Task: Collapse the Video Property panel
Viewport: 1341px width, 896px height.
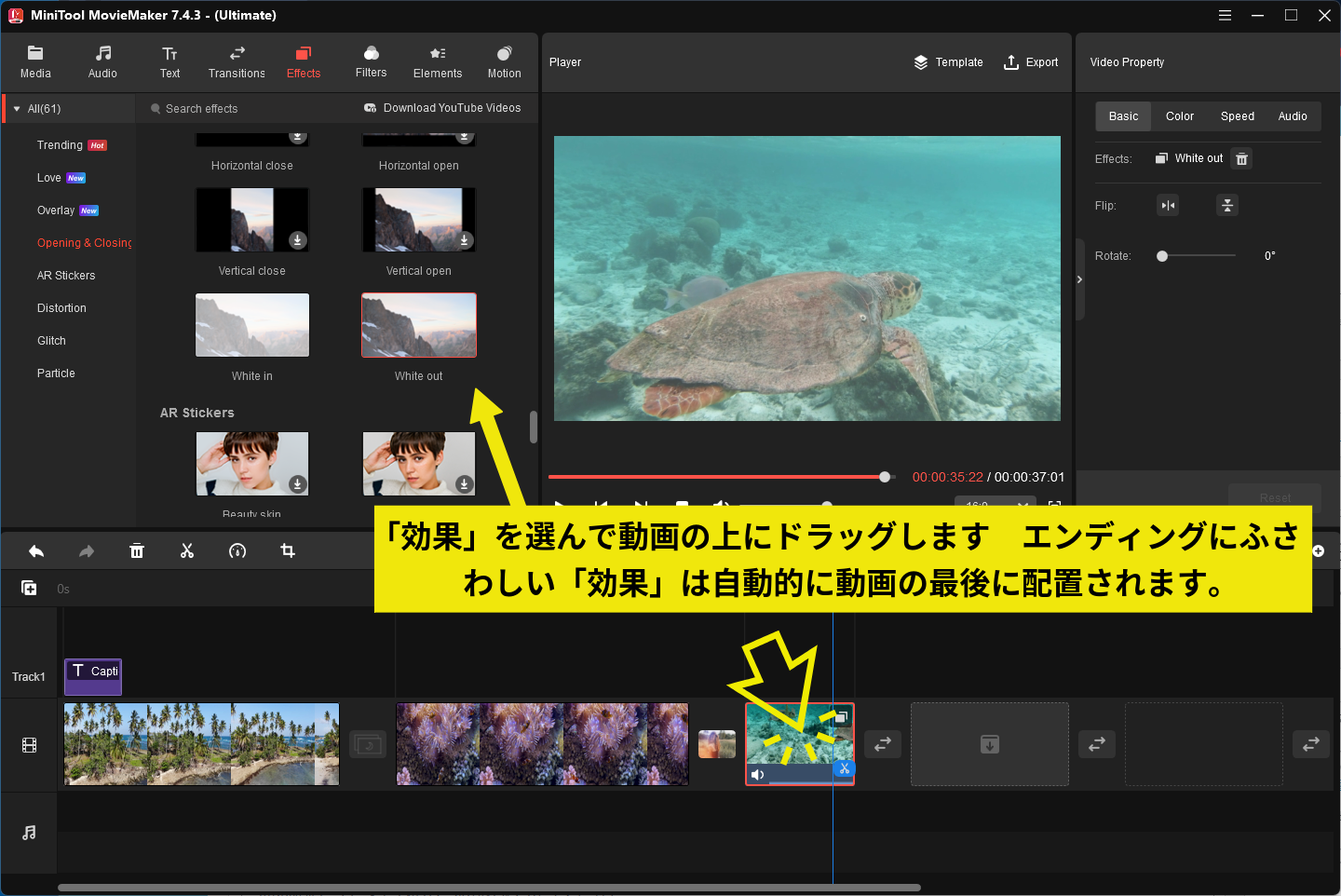Action: coord(1079,279)
